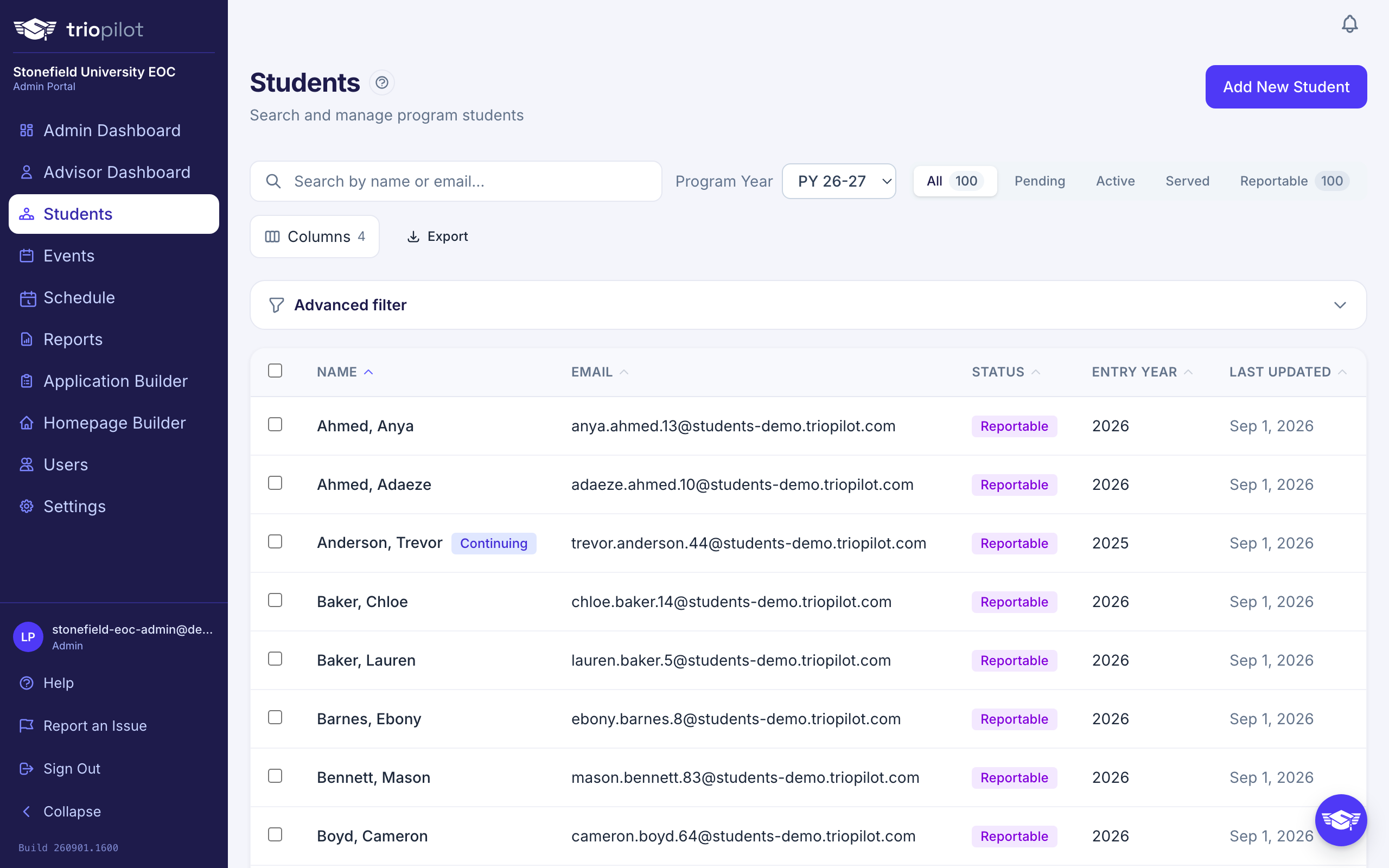1389x868 pixels.
Task: Click the Events calendar icon
Action: [x=27, y=256]
